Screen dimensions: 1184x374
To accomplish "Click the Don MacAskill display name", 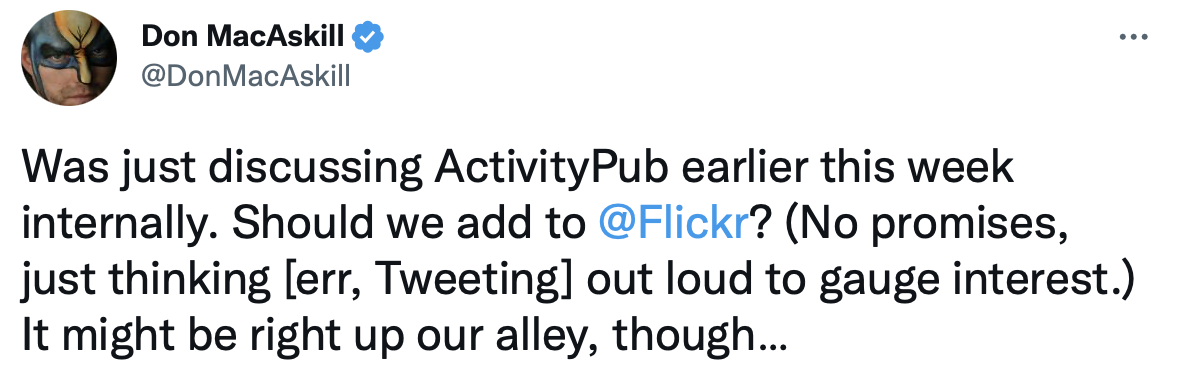I will coord(243,36).
